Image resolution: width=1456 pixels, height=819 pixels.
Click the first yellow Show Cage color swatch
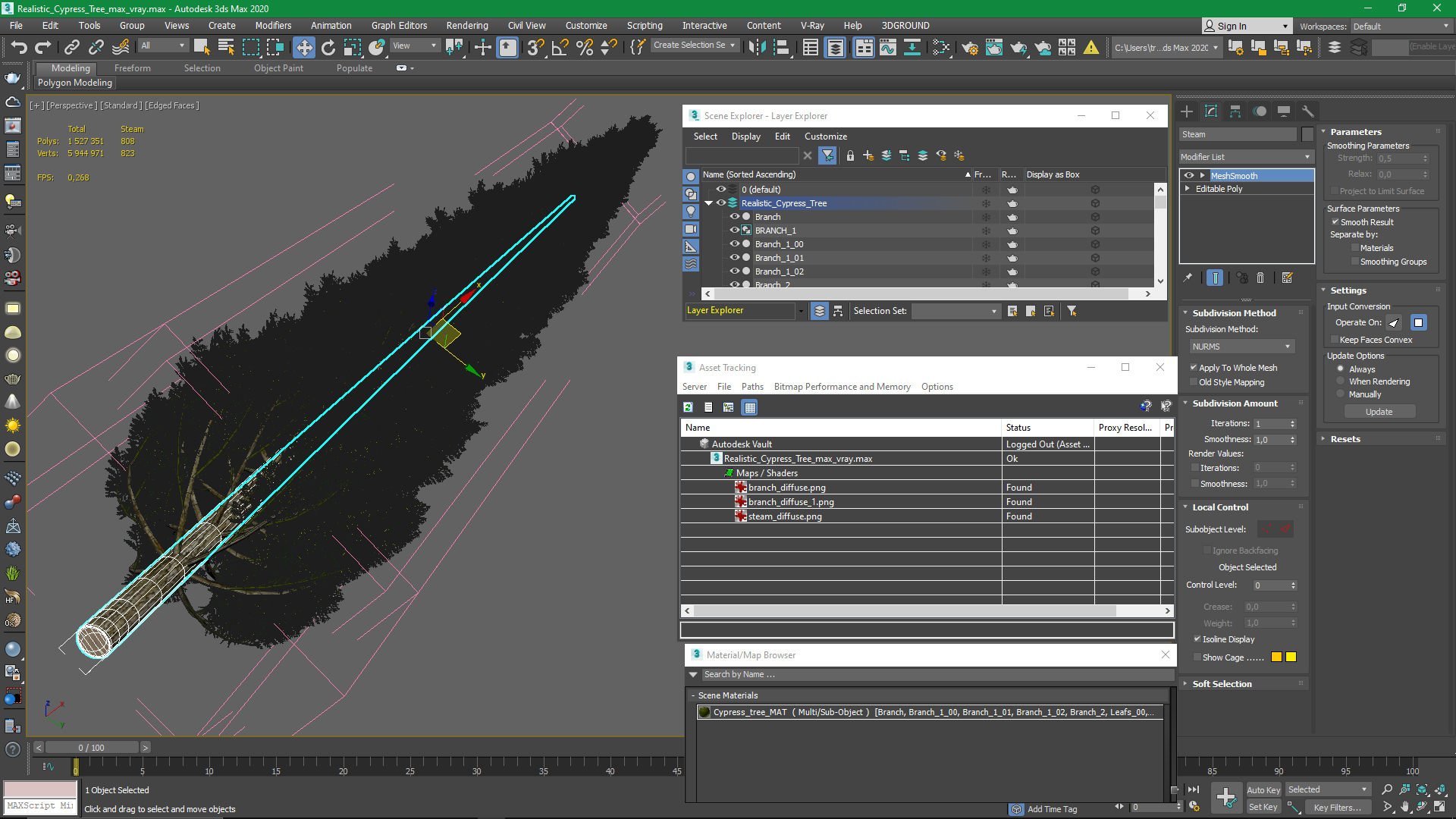(1276, 657)
